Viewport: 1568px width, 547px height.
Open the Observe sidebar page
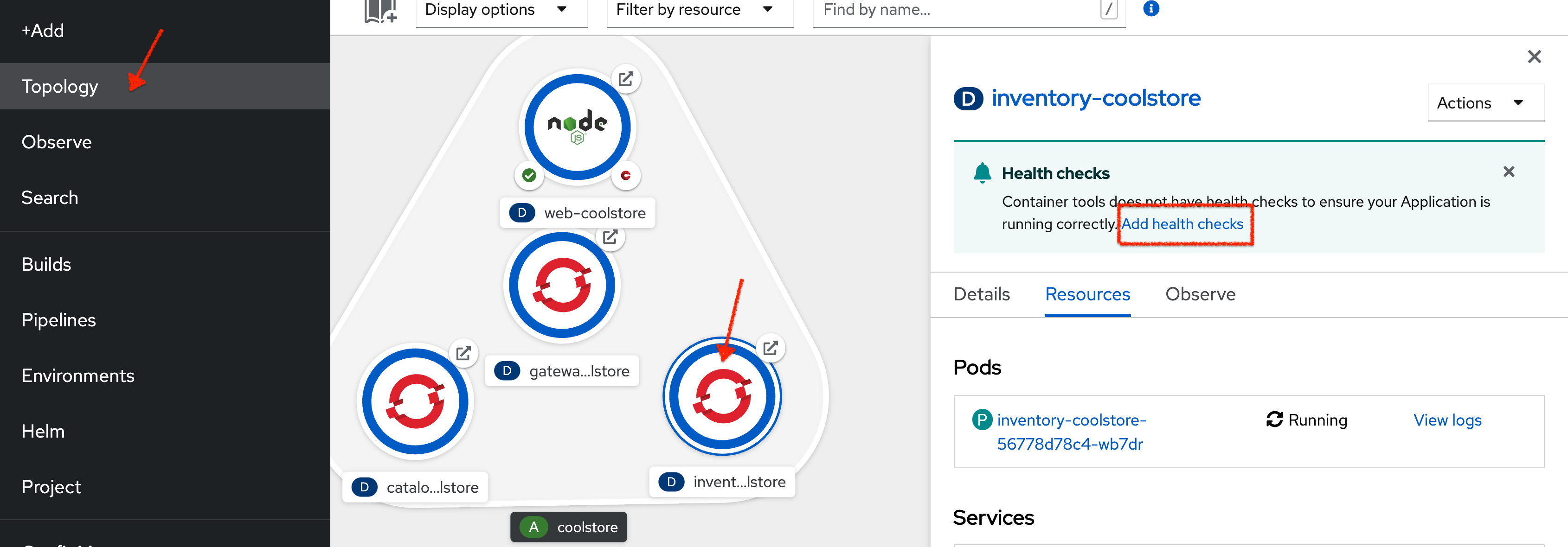[57, 142]
